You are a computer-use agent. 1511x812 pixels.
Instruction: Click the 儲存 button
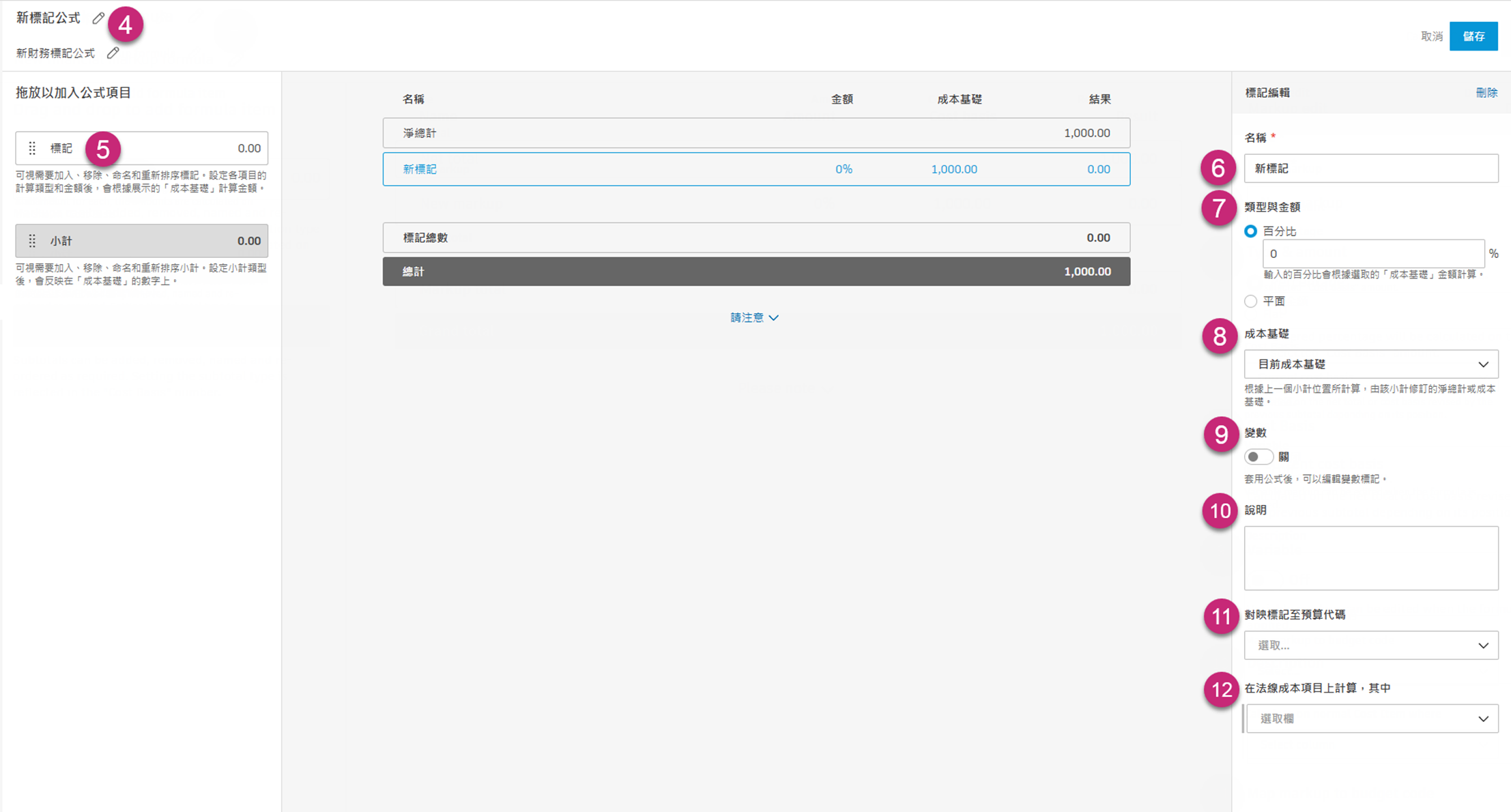[x=1474, y=36]
